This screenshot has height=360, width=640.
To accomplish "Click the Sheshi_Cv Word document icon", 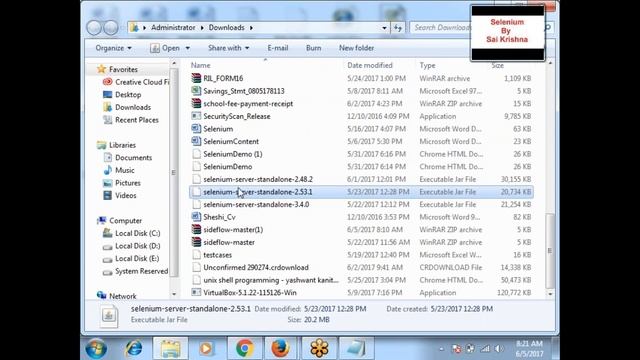I will point(196,217).
